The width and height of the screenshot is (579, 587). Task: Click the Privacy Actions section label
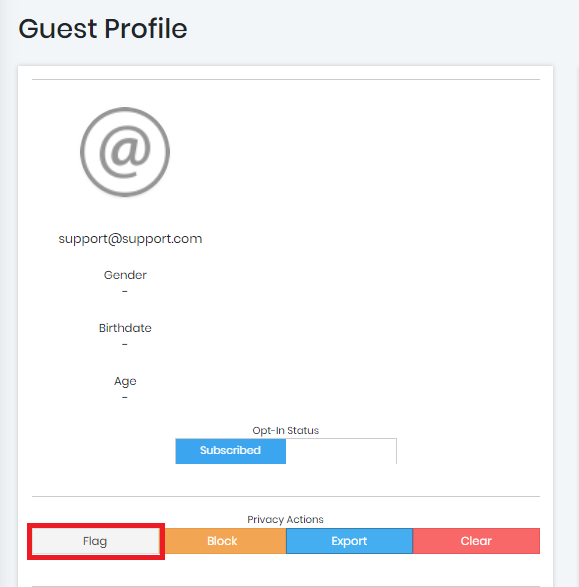(285, 520)
